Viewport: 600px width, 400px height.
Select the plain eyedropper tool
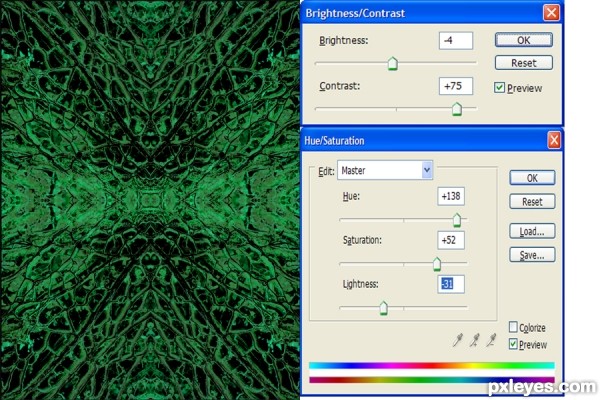click(458, 340)
